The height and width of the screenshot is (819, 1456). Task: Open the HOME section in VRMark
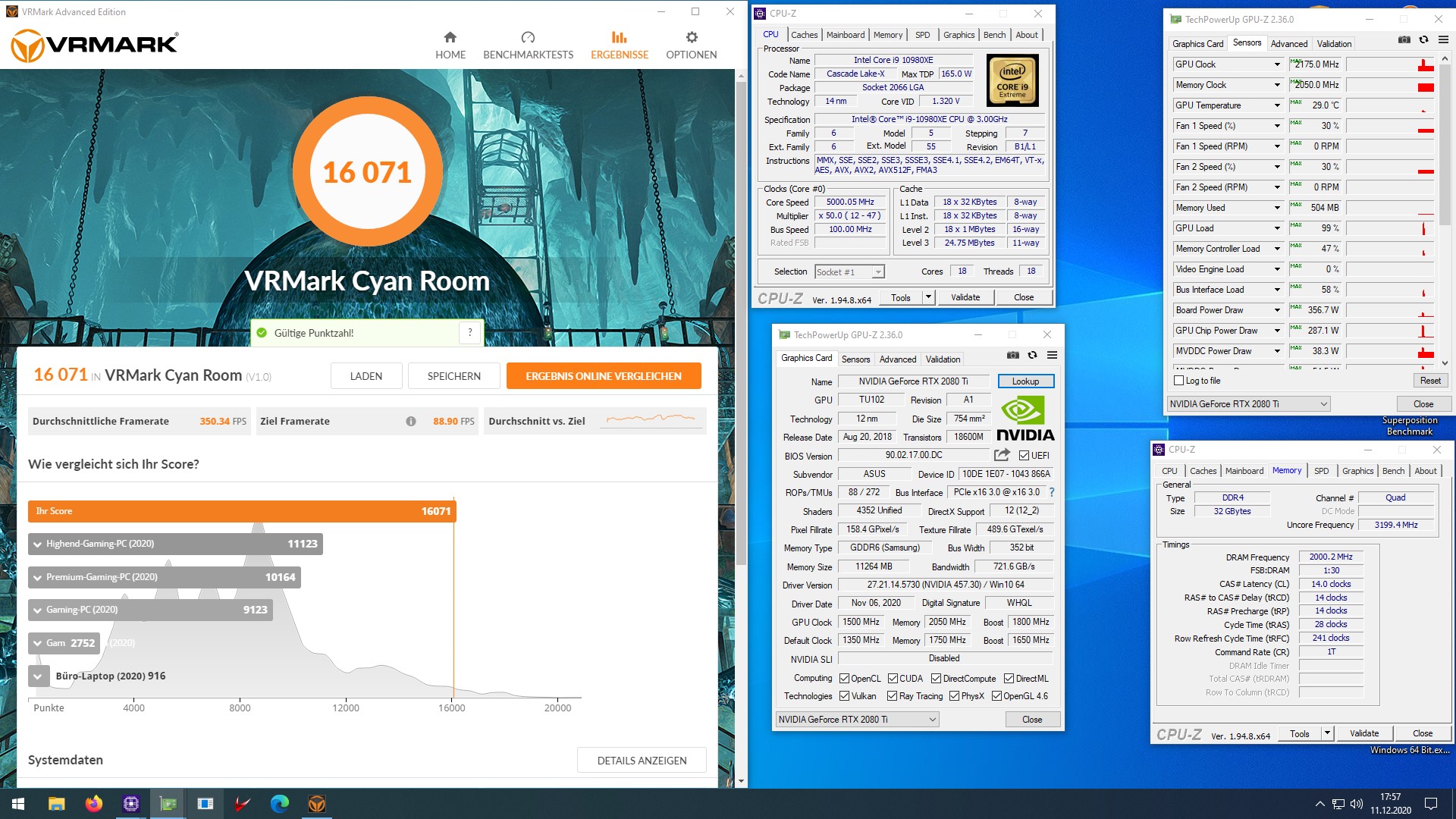[x=450, y=45]
